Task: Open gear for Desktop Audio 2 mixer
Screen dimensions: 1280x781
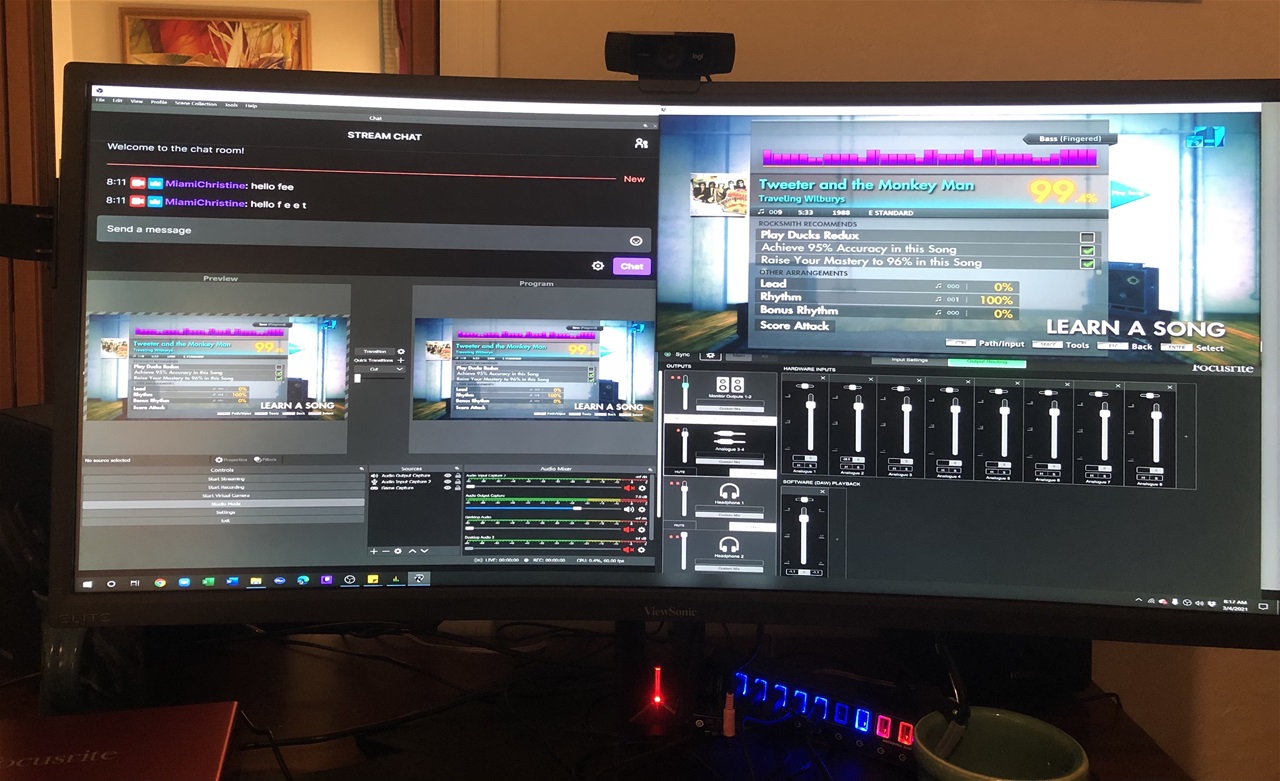Action: [x=642, y=550]
